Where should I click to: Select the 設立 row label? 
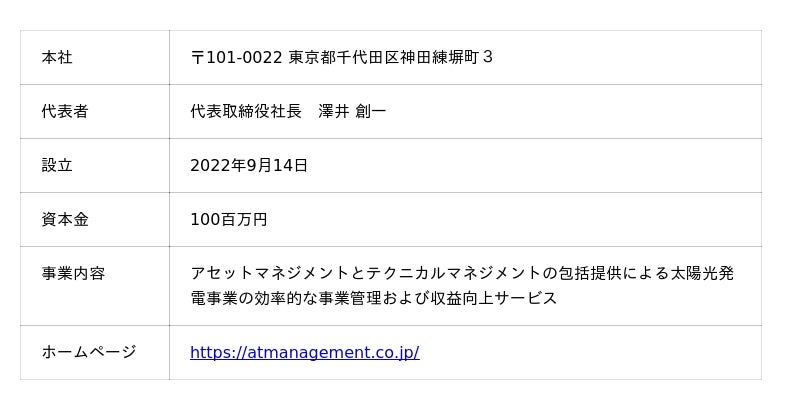57,166
